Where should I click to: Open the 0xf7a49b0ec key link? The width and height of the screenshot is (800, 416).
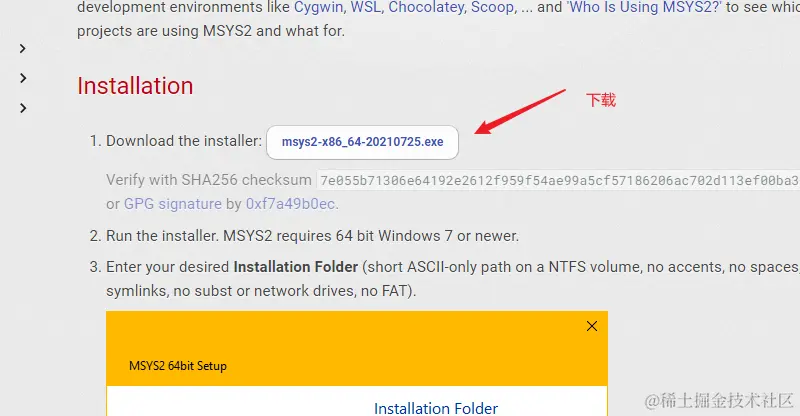(x=290, y=204)
